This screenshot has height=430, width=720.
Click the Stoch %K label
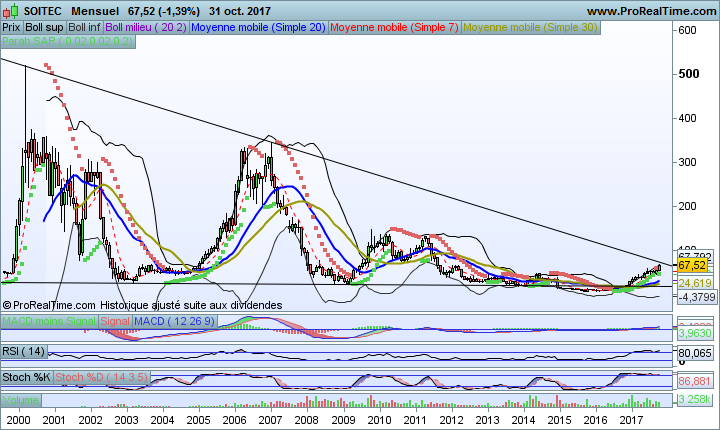tap(27, 377)
